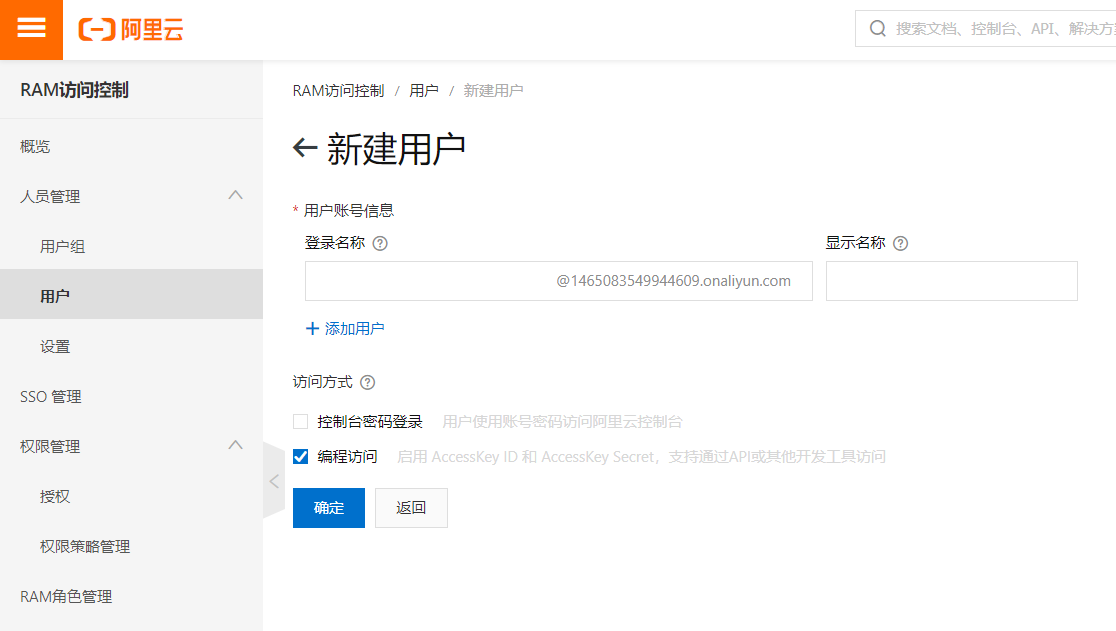Click the Alibaba Cloud logo
The width and height of the screenshot is (1116, 631).
pyautogui.click(x=131, y=30)
